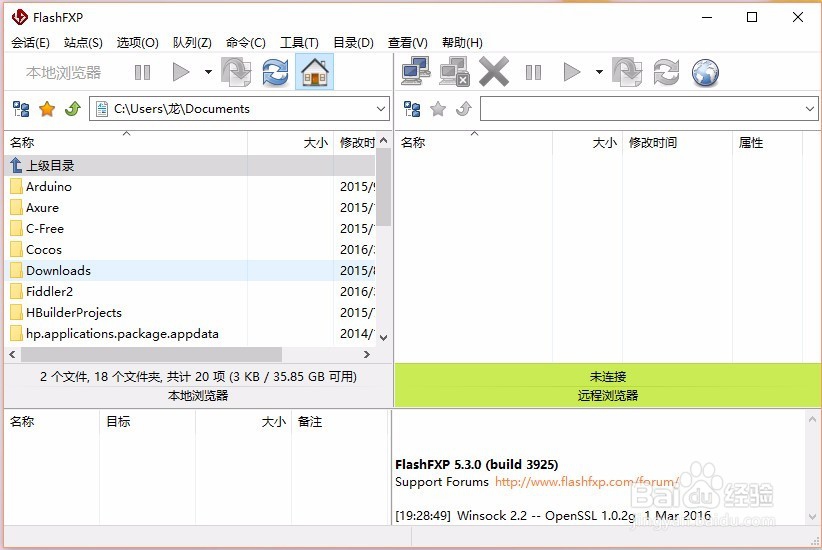Image resolution: width=822 pixels, height=550 pixels.
Task: Select the hp.applications.package.appdata folder
Action: (190, 333)
